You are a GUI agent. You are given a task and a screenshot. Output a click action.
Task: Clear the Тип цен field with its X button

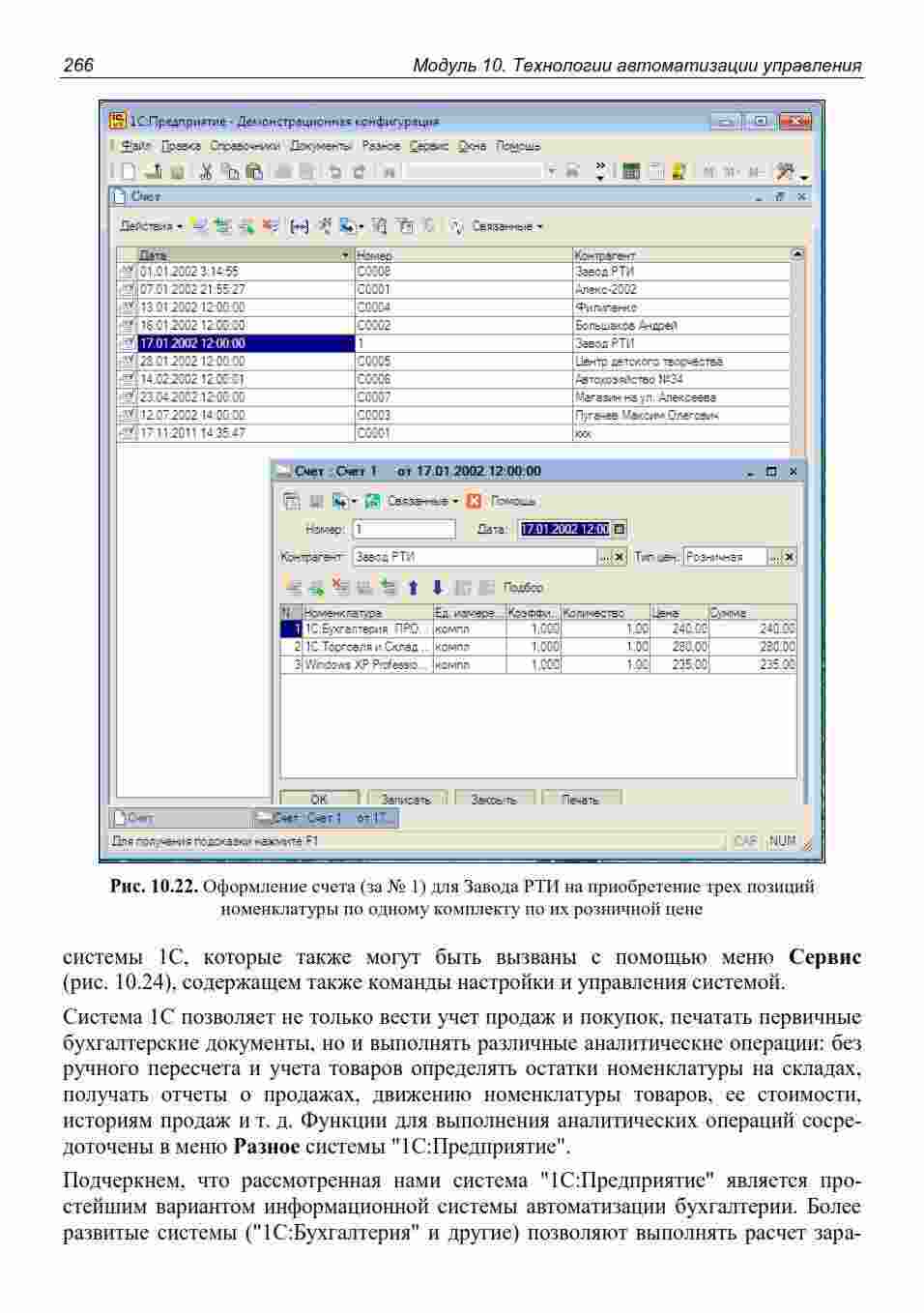click(790, 557)
